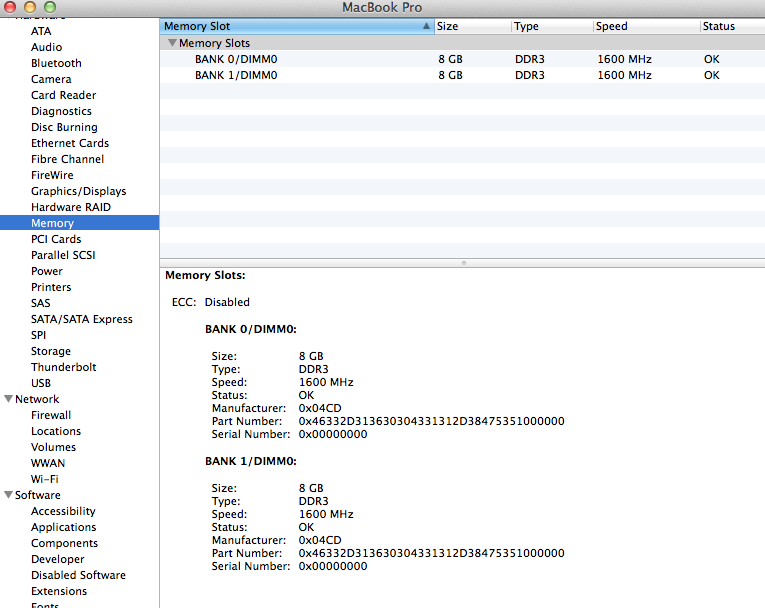Image resolution: width=765 pixels, height=608 pixels.
Task: Select Firewall under Network
Action: [x=51, y=415]
